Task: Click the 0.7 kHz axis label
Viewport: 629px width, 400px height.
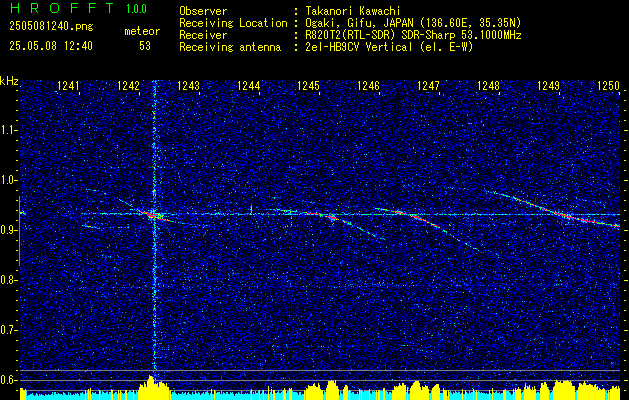Action: (9, 330)
